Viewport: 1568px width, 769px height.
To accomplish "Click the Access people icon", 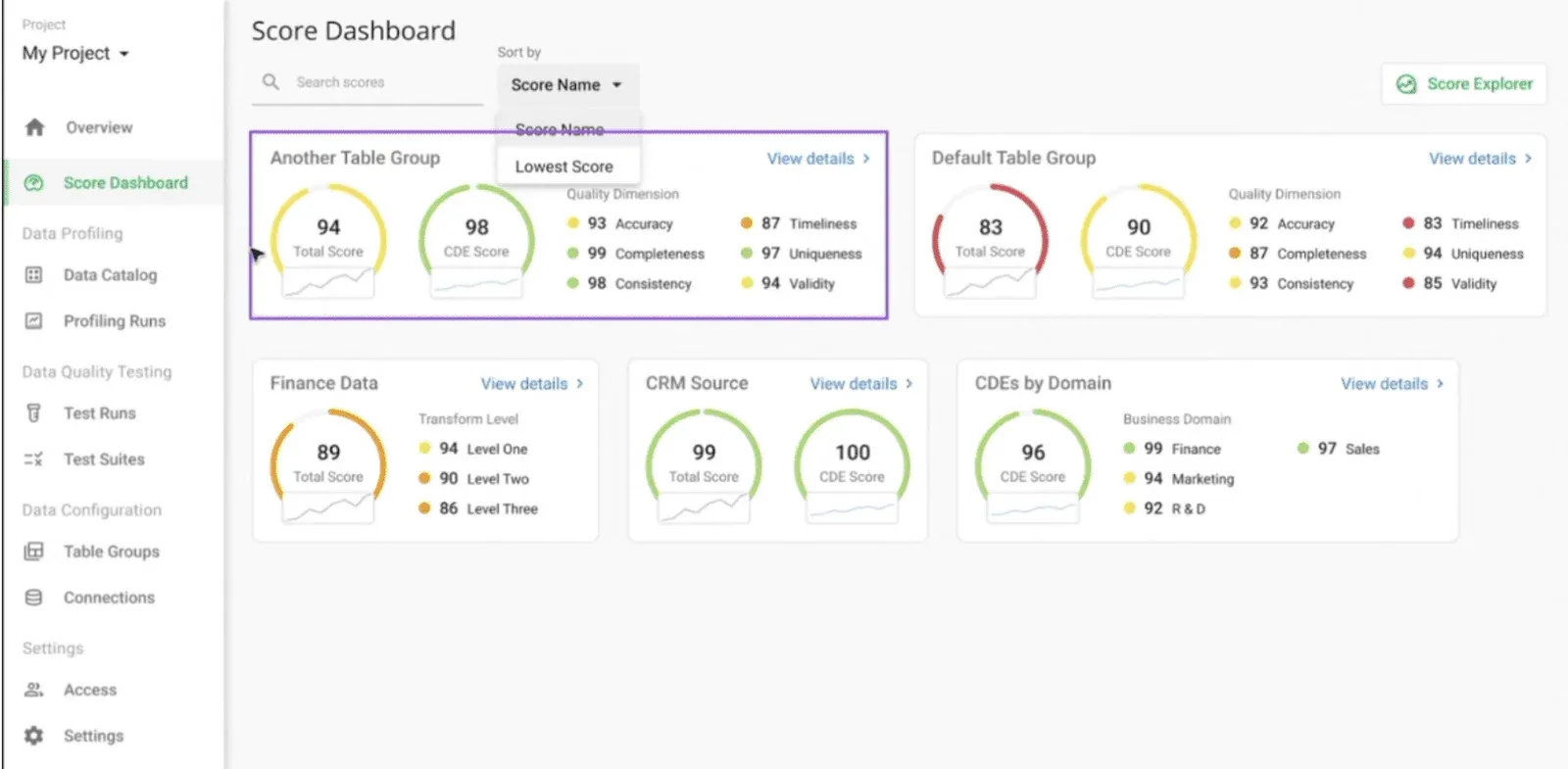I will point(34,690).
